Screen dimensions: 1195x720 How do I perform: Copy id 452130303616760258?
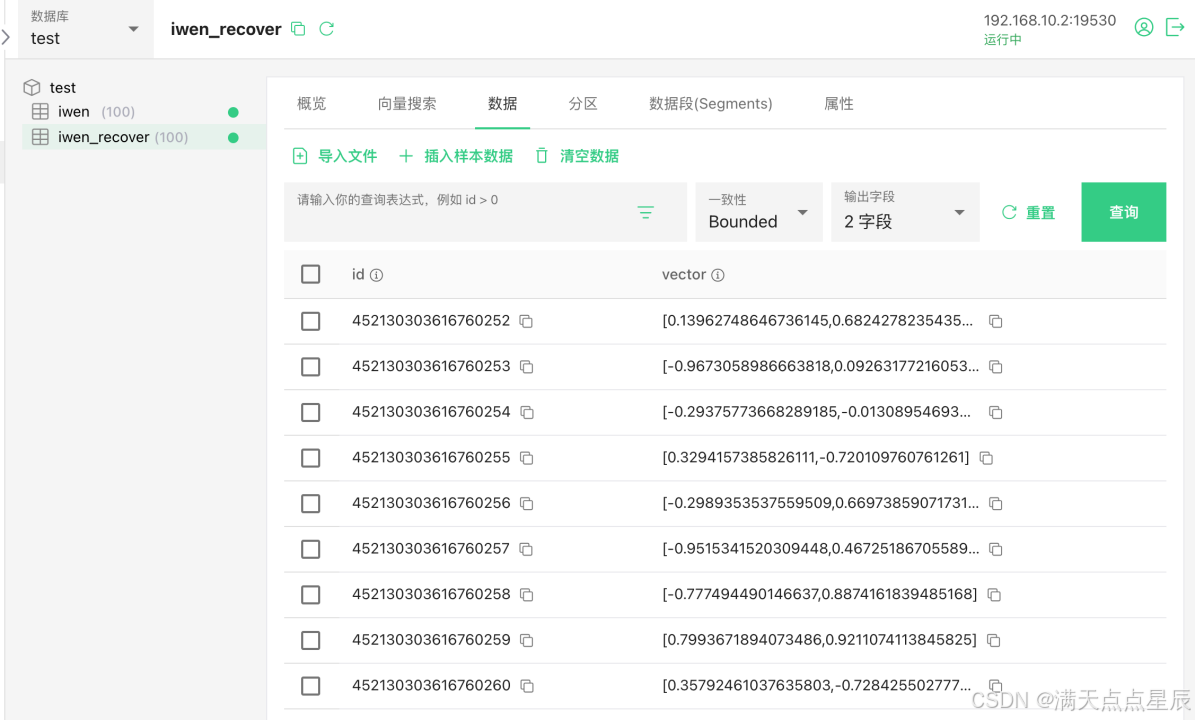[x=527, y=595]
